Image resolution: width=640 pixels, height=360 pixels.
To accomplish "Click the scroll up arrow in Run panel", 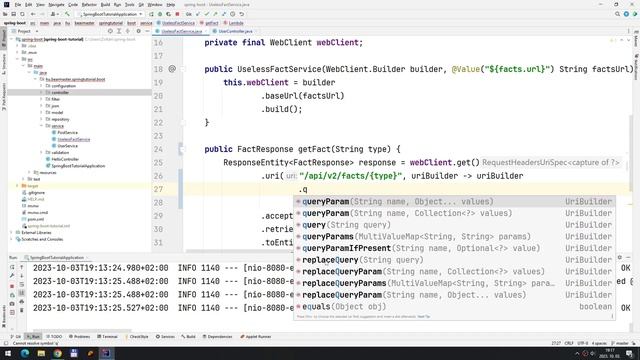I will [x=22, y=267].
